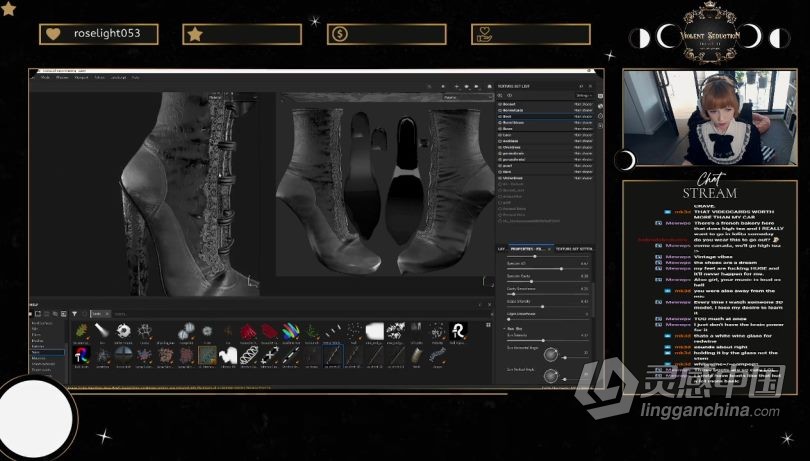Click the plus icon in top toolbar
This screenshot has height=461, width=810.
click(457, 86)
